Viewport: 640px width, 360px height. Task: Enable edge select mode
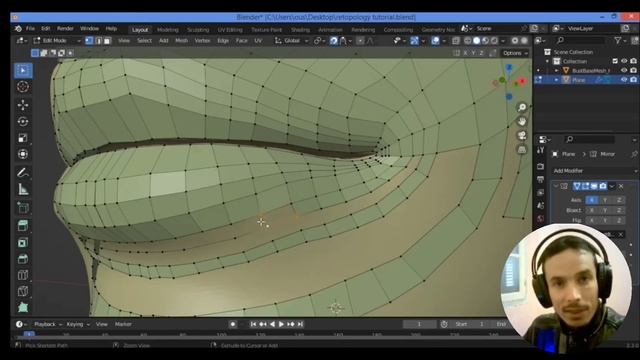tap(98, 41)
